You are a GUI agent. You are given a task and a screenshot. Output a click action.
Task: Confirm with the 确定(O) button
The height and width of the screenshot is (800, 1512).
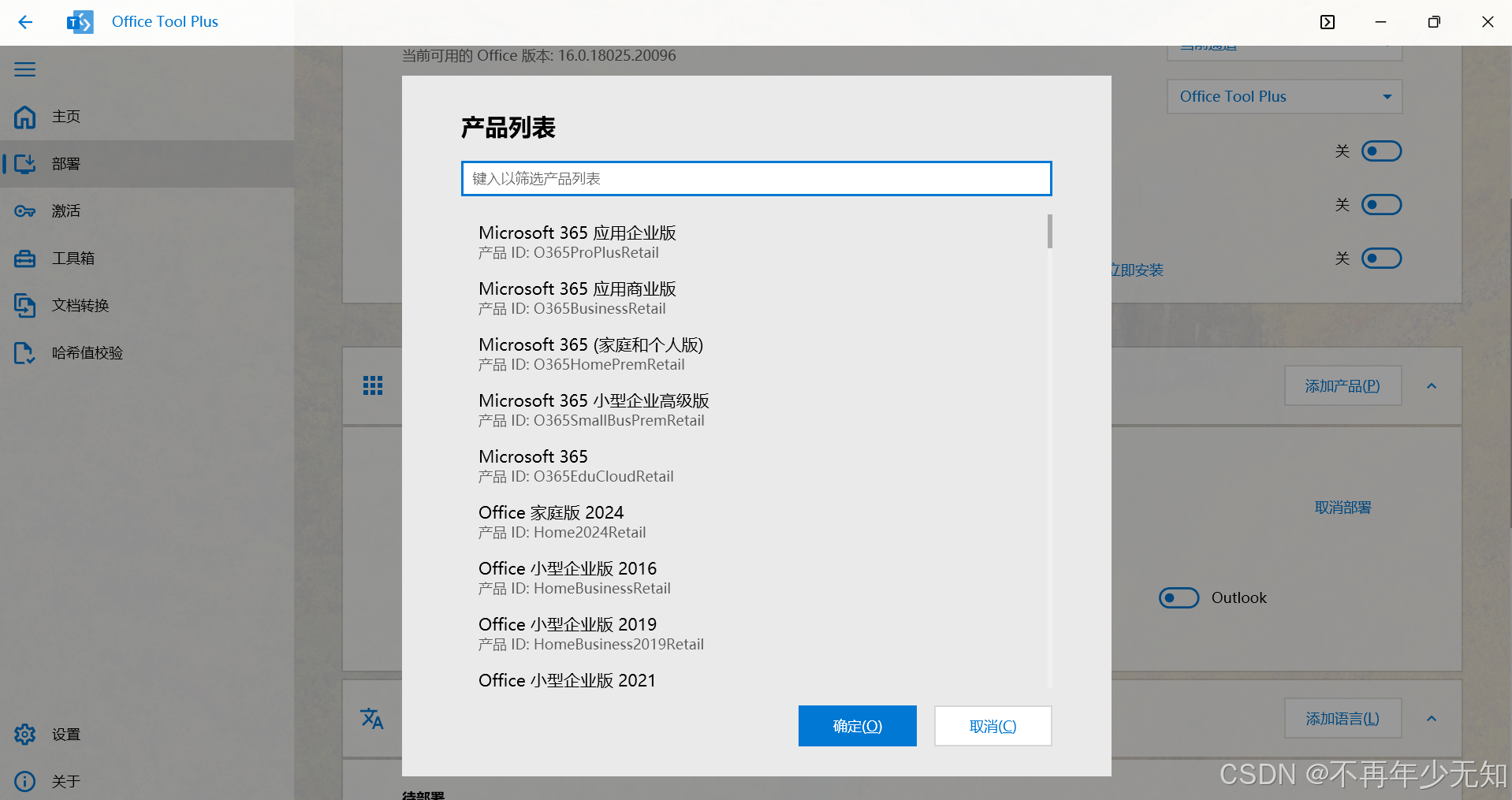pos(858,726)
